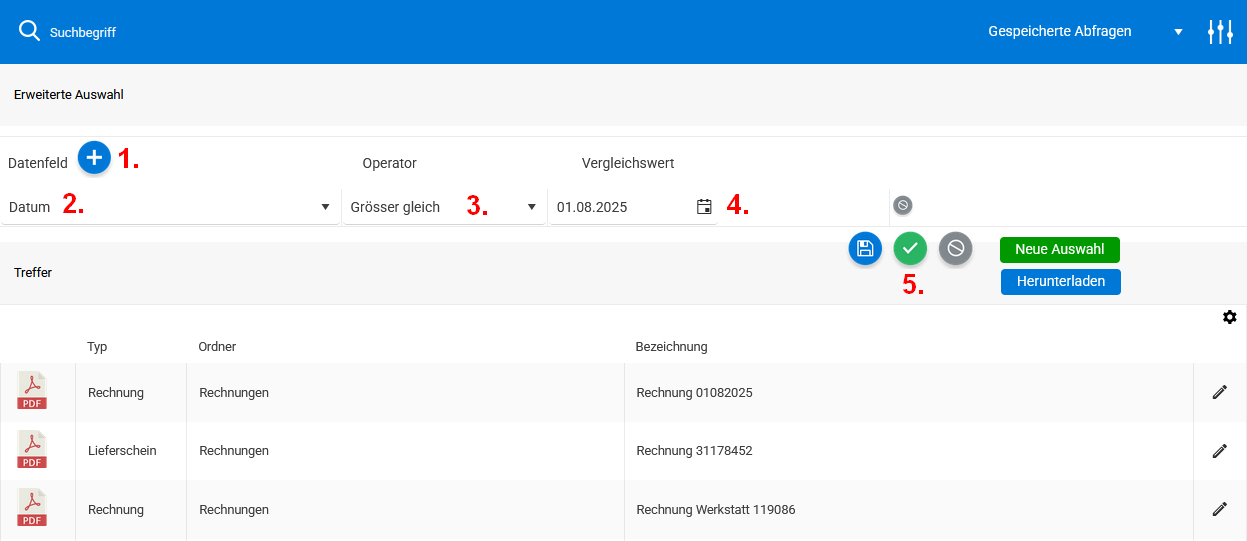Edit Rechnung 31178452 with pencil icon
Image resolution: width=1247 pixels, height=541 pixels.
(1219, 451)
